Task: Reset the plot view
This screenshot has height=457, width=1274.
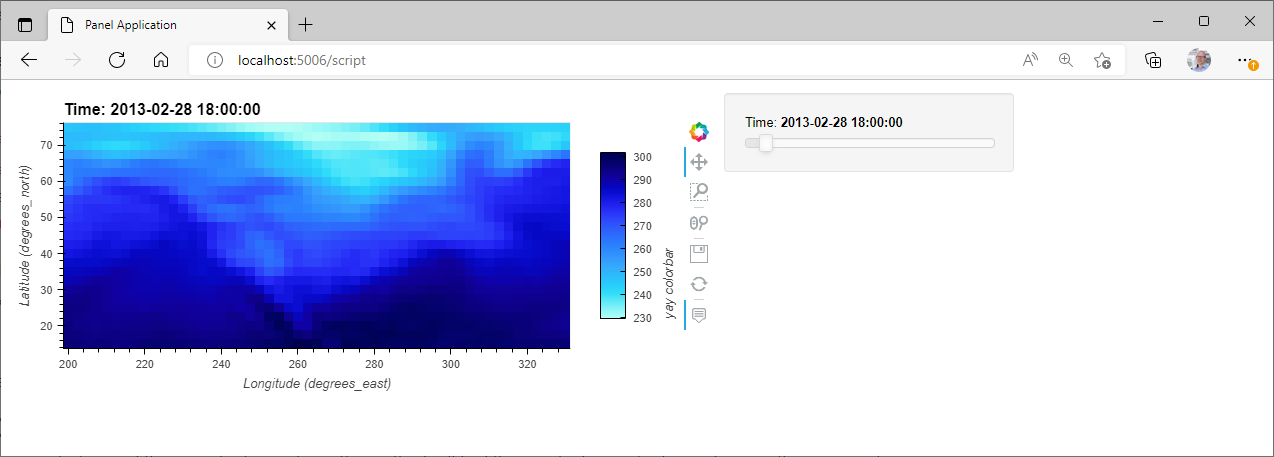Action: pyautogui.click(x=699, y=284)
